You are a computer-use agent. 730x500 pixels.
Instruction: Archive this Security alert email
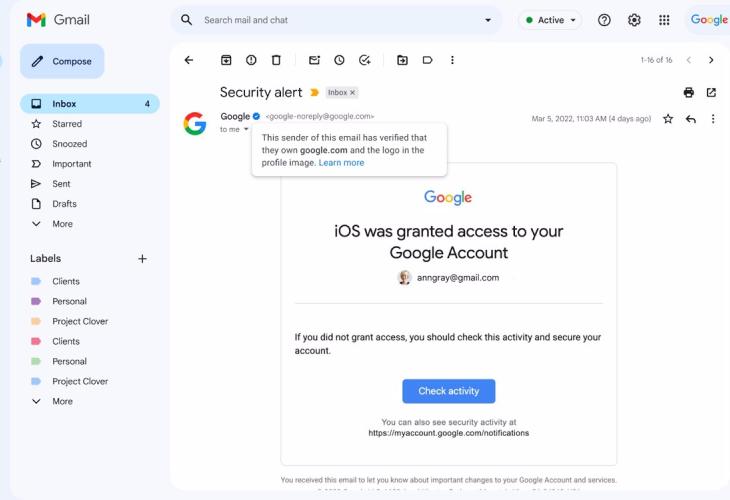tap(226, 60)
